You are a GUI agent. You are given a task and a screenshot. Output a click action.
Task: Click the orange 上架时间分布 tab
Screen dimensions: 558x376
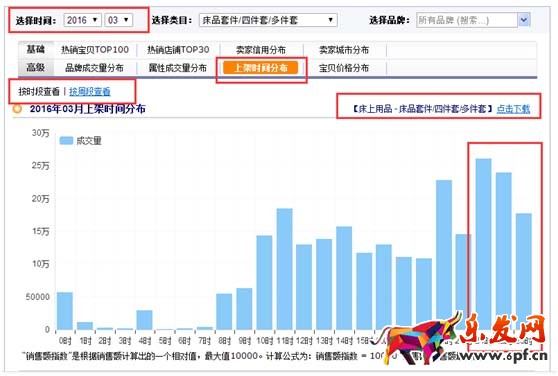point(260,68)
